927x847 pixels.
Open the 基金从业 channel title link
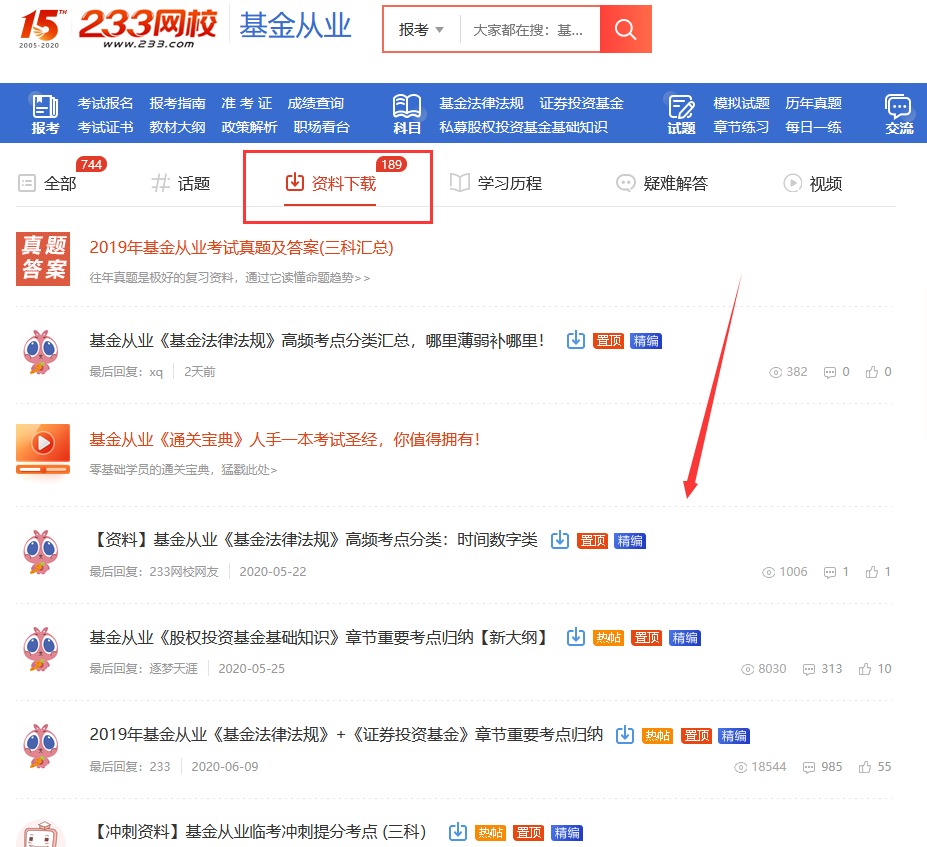(295, 27)
